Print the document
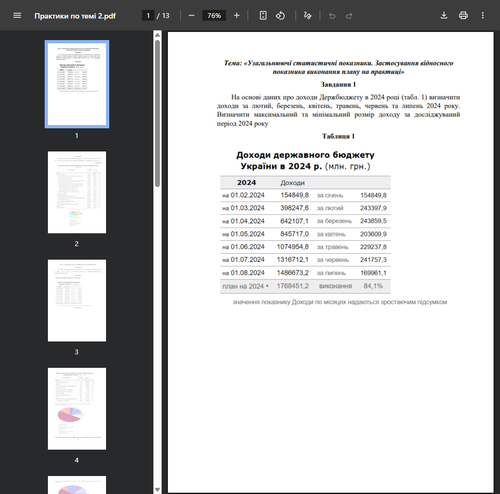The height and width of the screenshot is (494, 500). [463, 16]
